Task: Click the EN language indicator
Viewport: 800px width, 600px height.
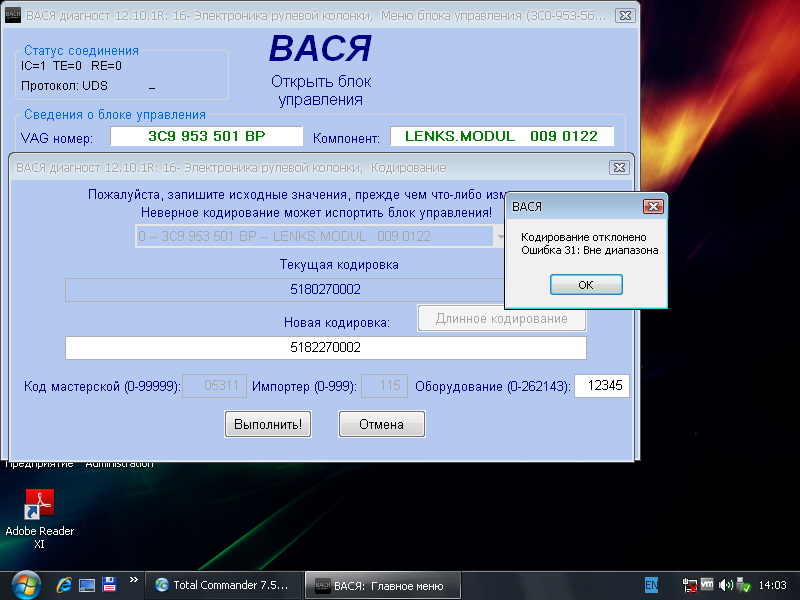Action: (651, 584)
